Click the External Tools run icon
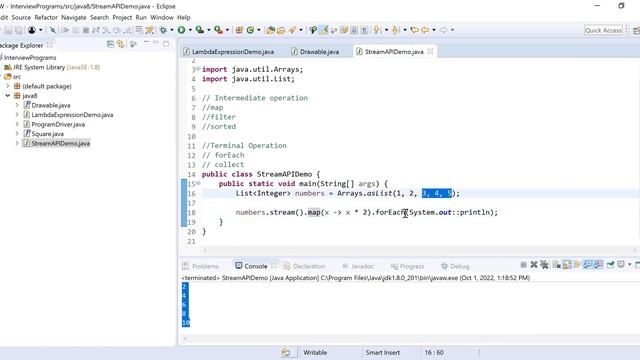 (218, 30)
